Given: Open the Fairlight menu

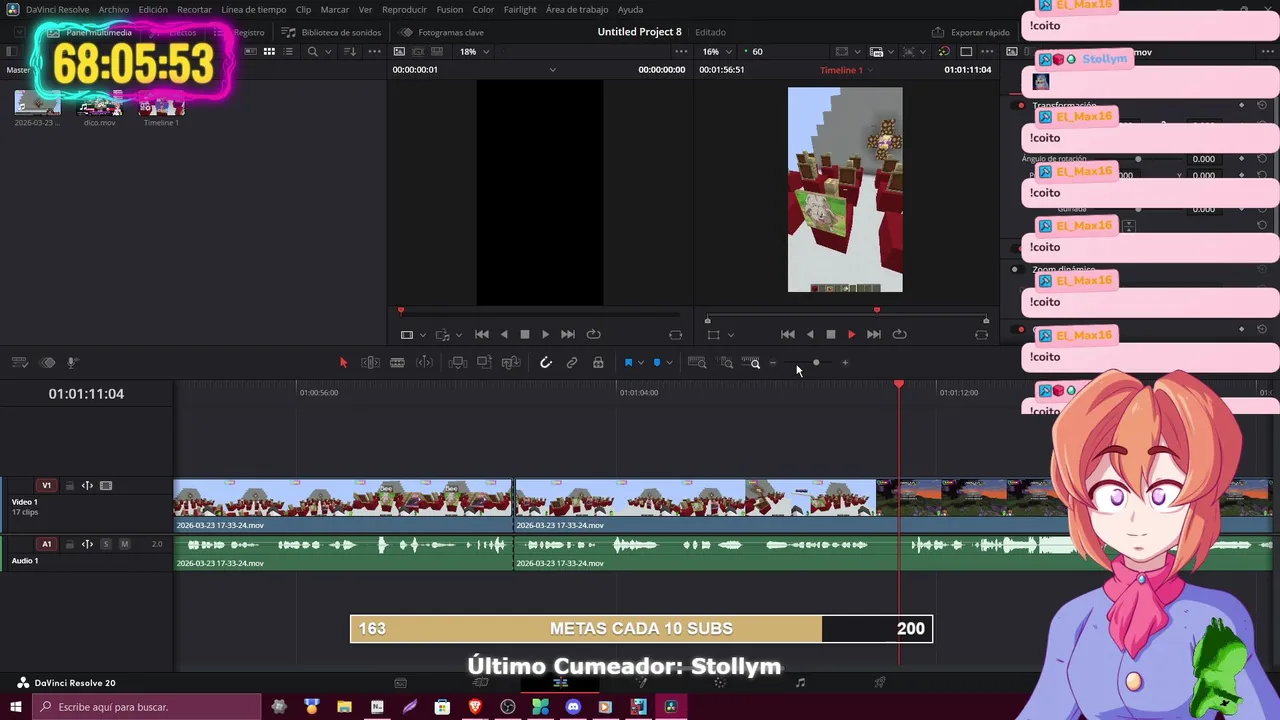Looking at the screenshot, I should (520, 9).
